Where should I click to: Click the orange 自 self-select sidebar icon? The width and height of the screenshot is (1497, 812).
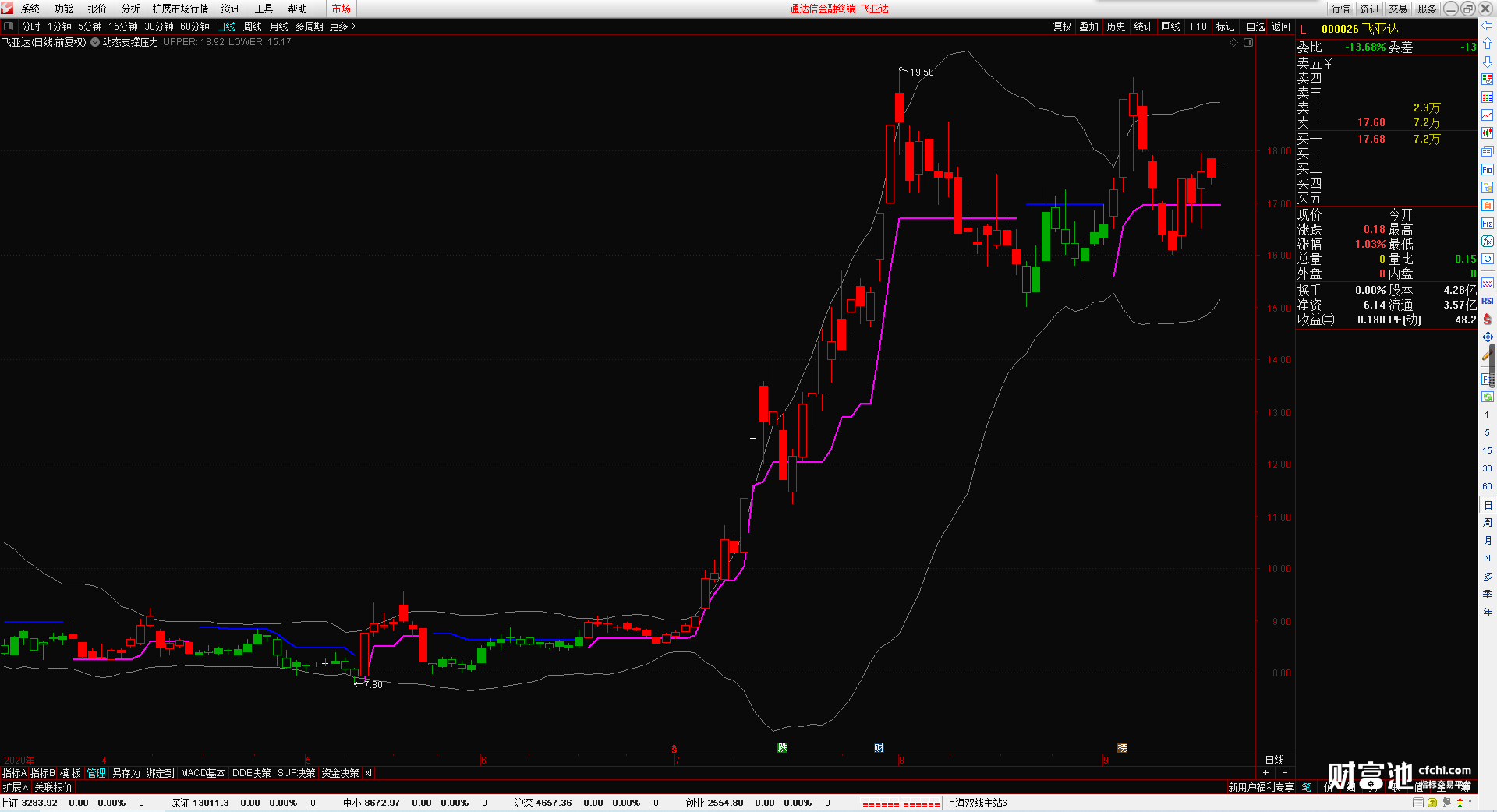(x=1488, y=206)
